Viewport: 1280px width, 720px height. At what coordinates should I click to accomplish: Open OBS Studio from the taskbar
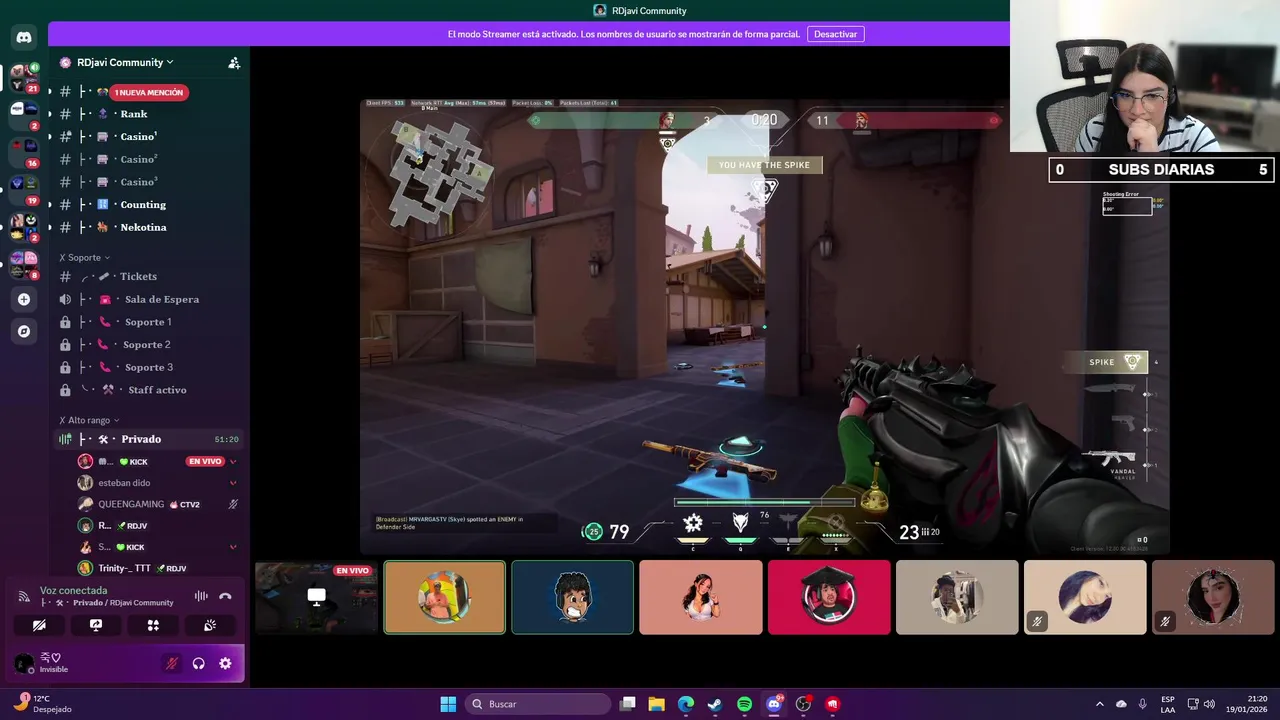[803, 704]
